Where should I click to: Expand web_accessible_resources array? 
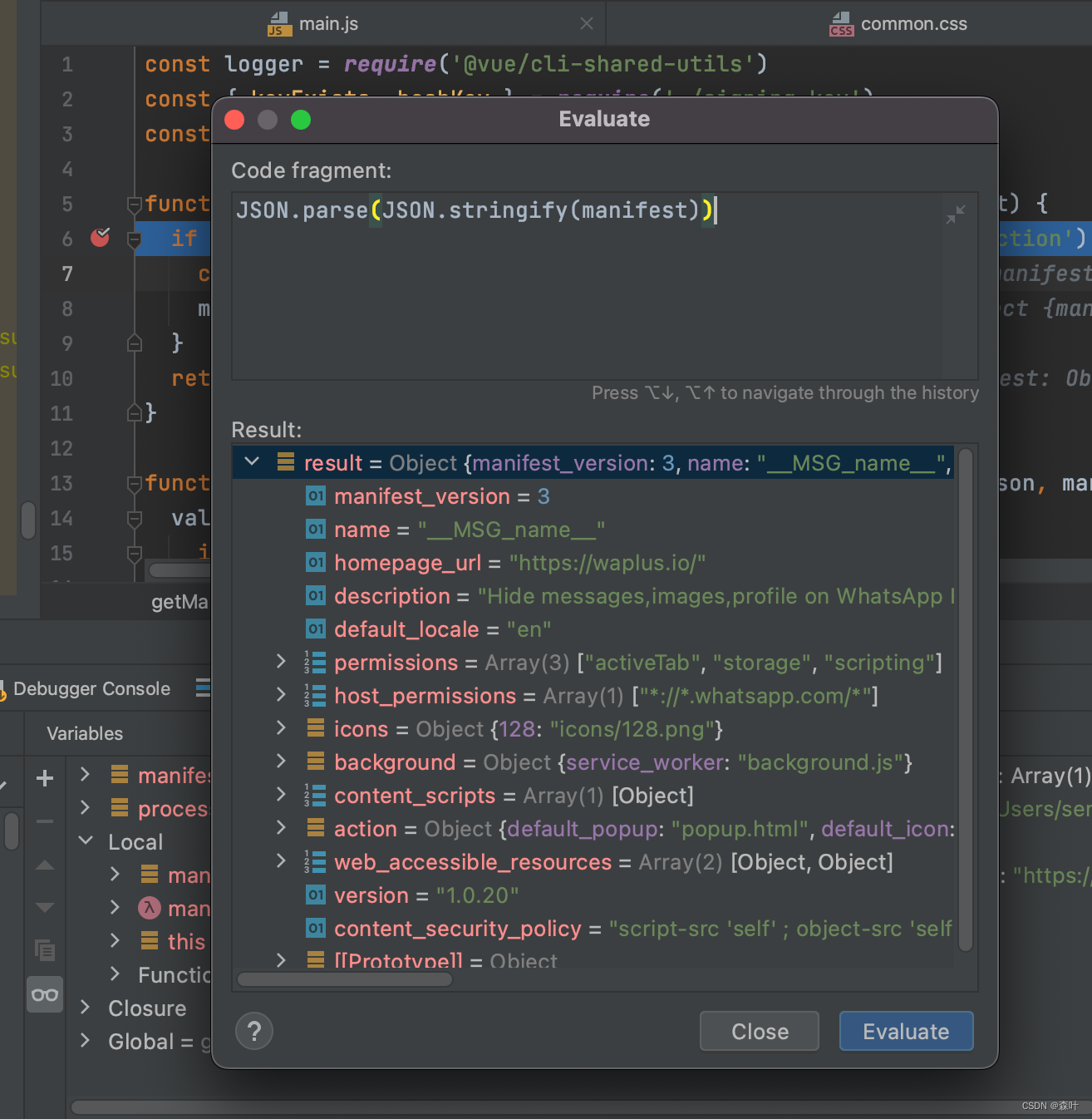pyautogui.click(x=281, y=861)
